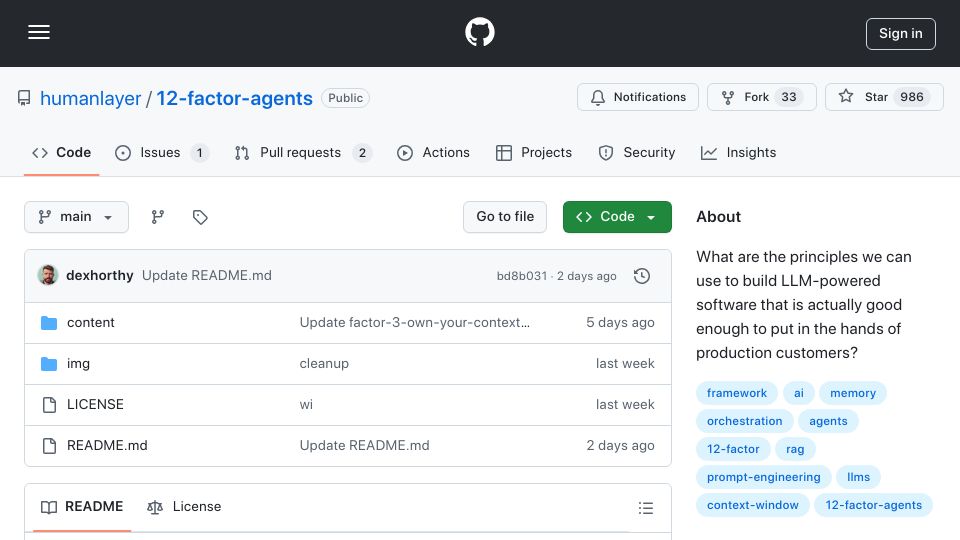This screenshot has width=960, height=540.
Task: Click the memory topic tag
Action: pos(853,393)
